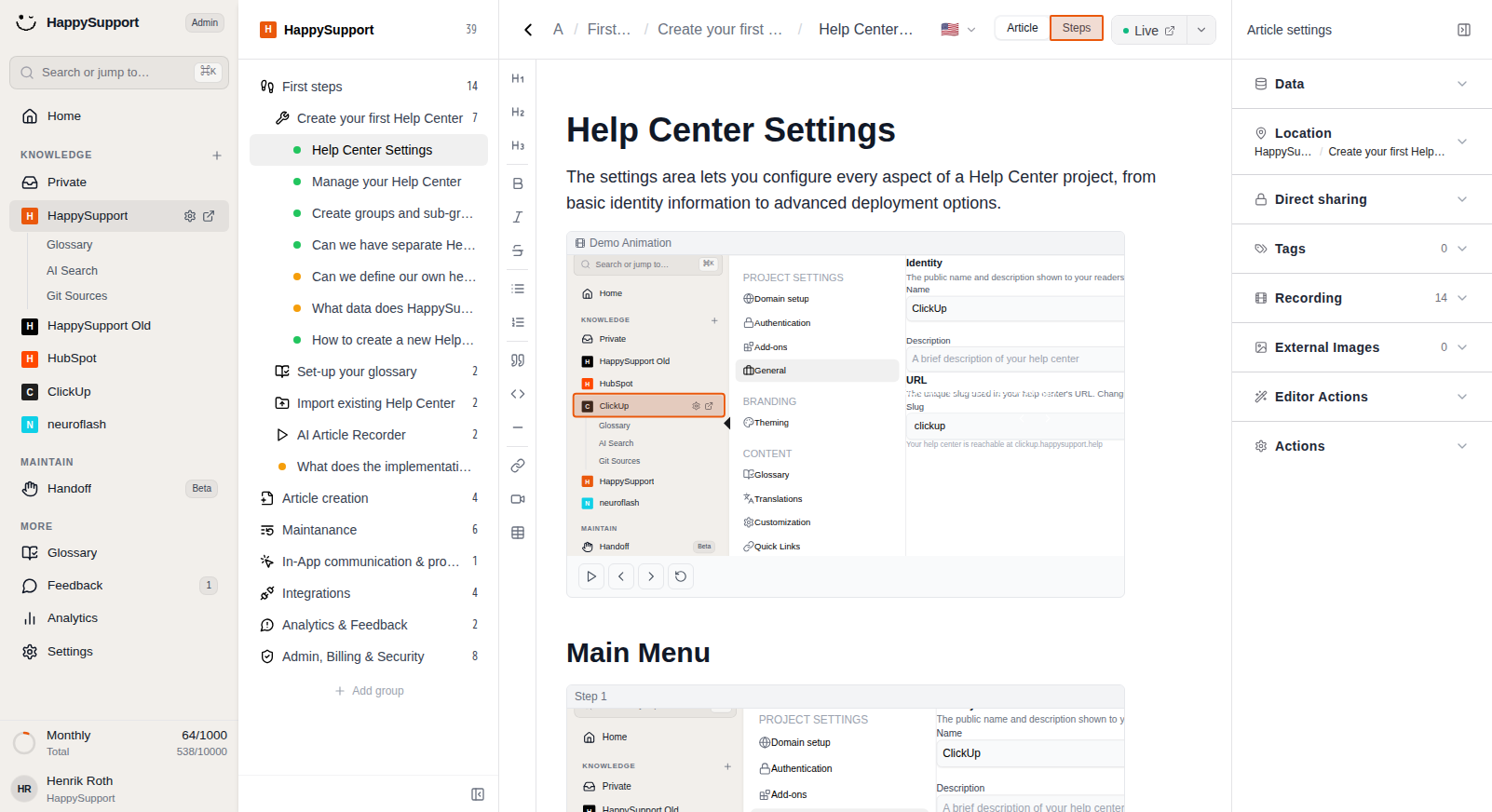Insert a hyperlink from editor toolbar

point(518,466)
